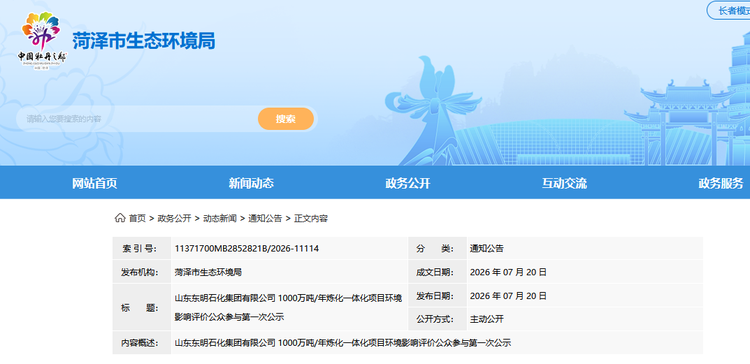Click the orange 搜索 button
The height and width of the screenshot is (364, 750).
(x=286, y=119)
